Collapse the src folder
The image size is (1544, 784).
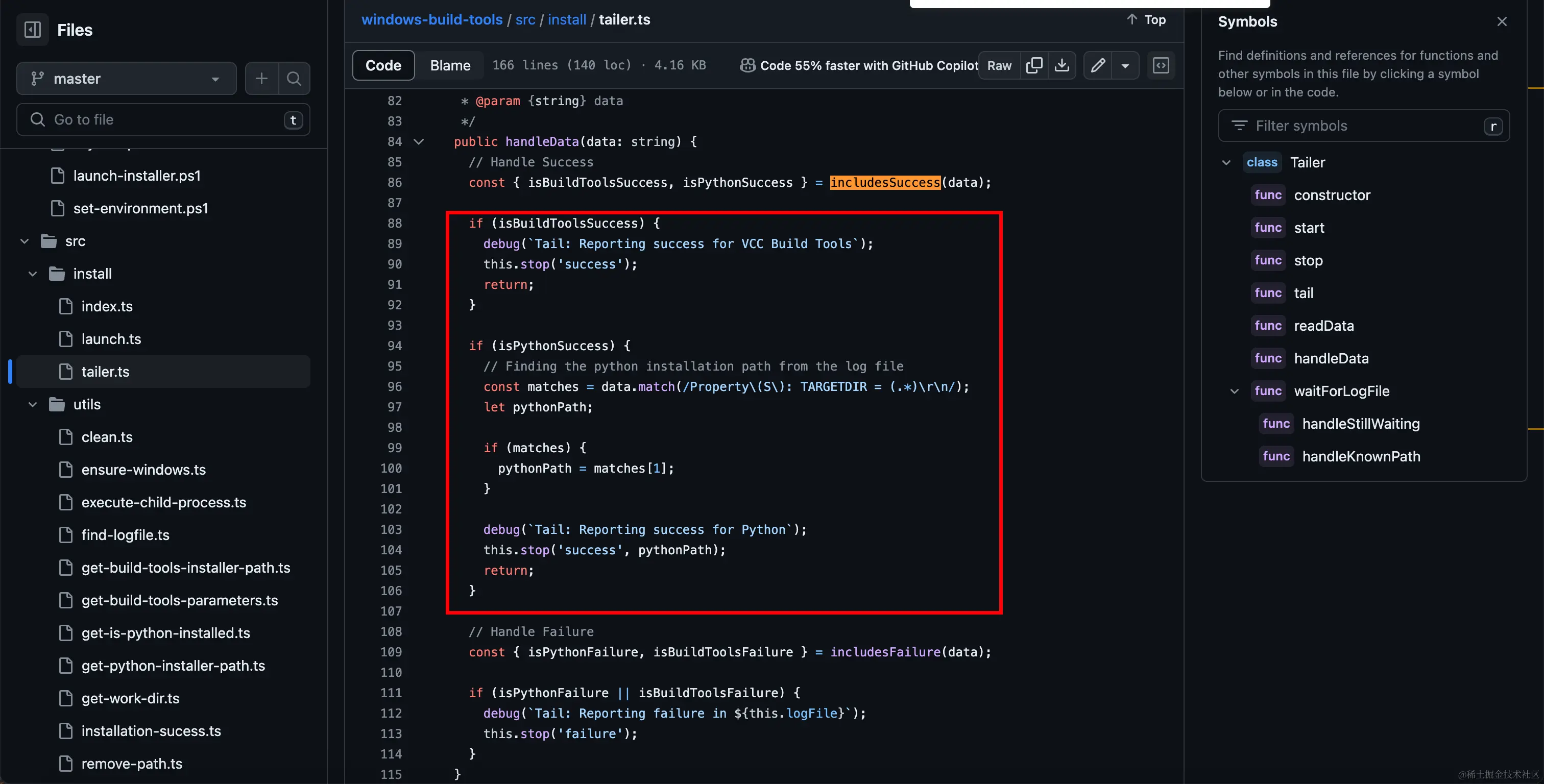coord(25,241)
